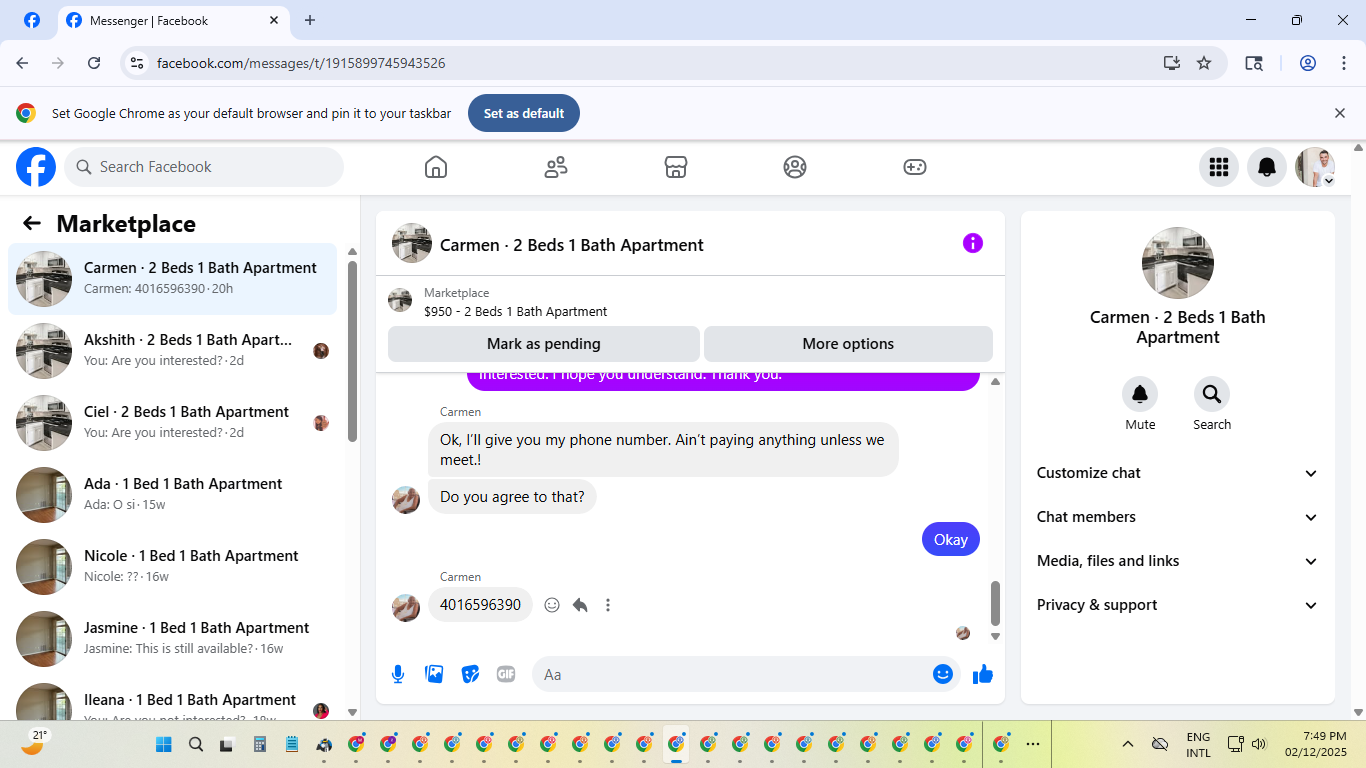Expand Customize chat section
1366x768 pixels.
click(x=1178, y=473)
